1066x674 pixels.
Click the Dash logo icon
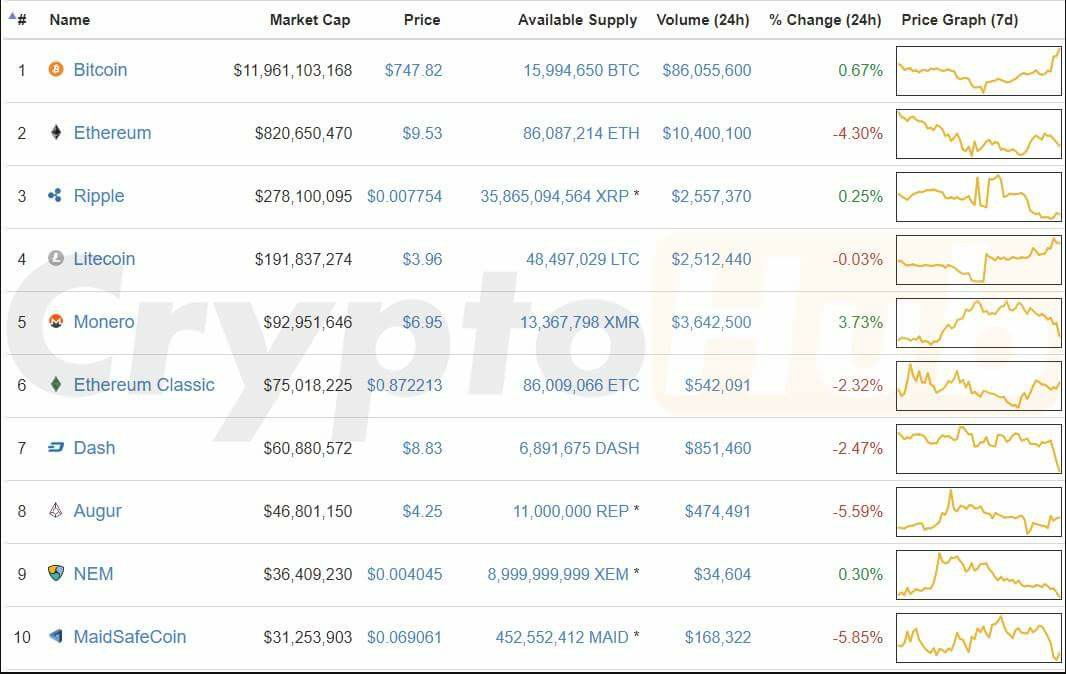pyautogui.click(x=56, y=448)
